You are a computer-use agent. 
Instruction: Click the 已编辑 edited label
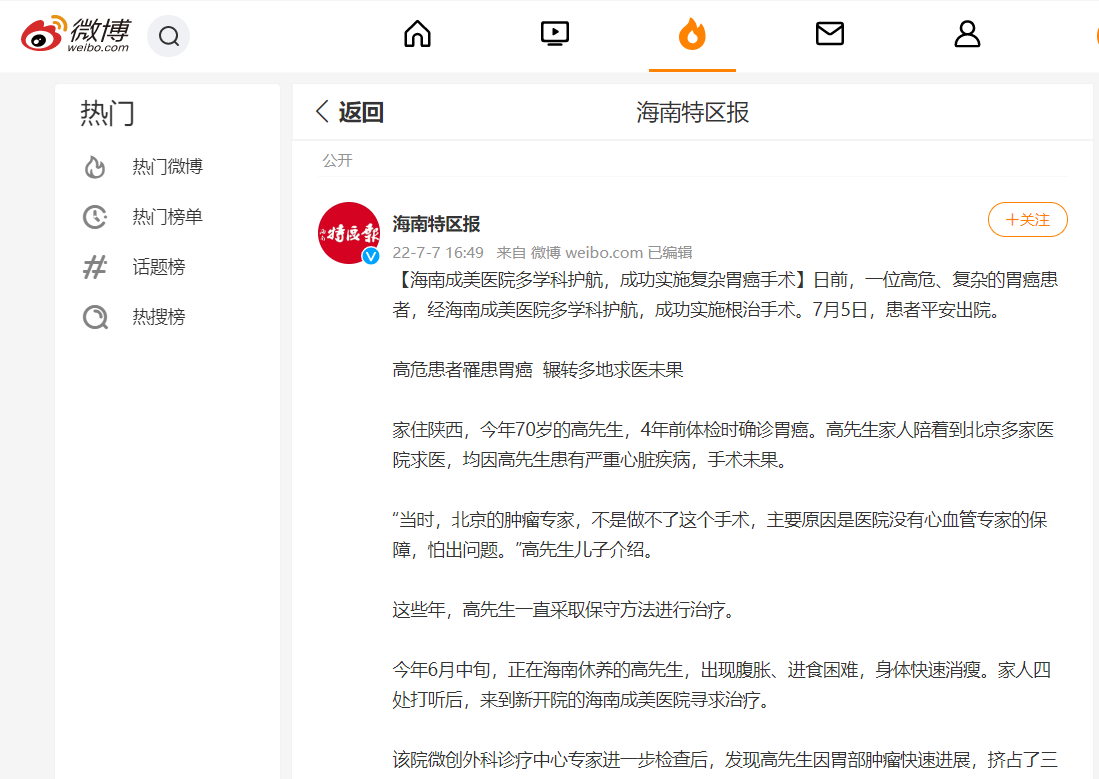(669, 252)
